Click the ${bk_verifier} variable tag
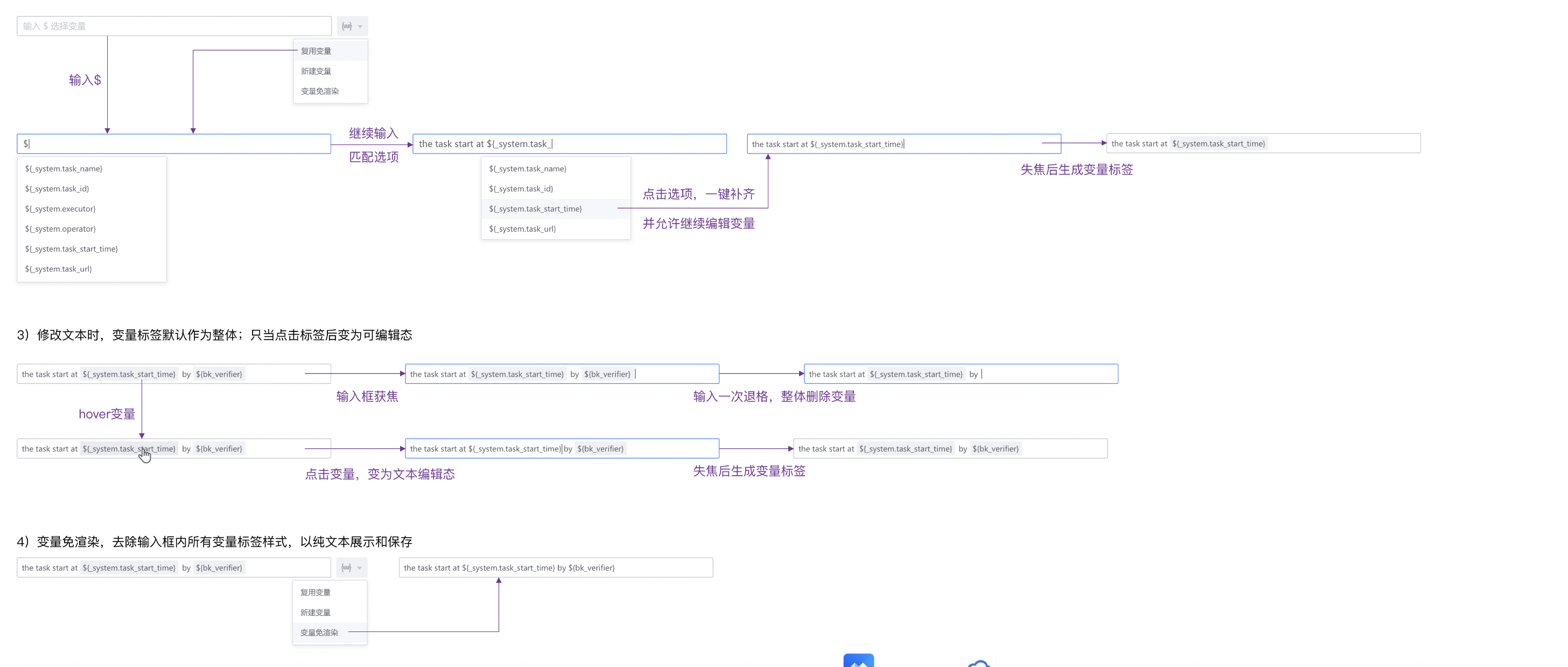Viewport: 1568px width, 667px height. 219,374
